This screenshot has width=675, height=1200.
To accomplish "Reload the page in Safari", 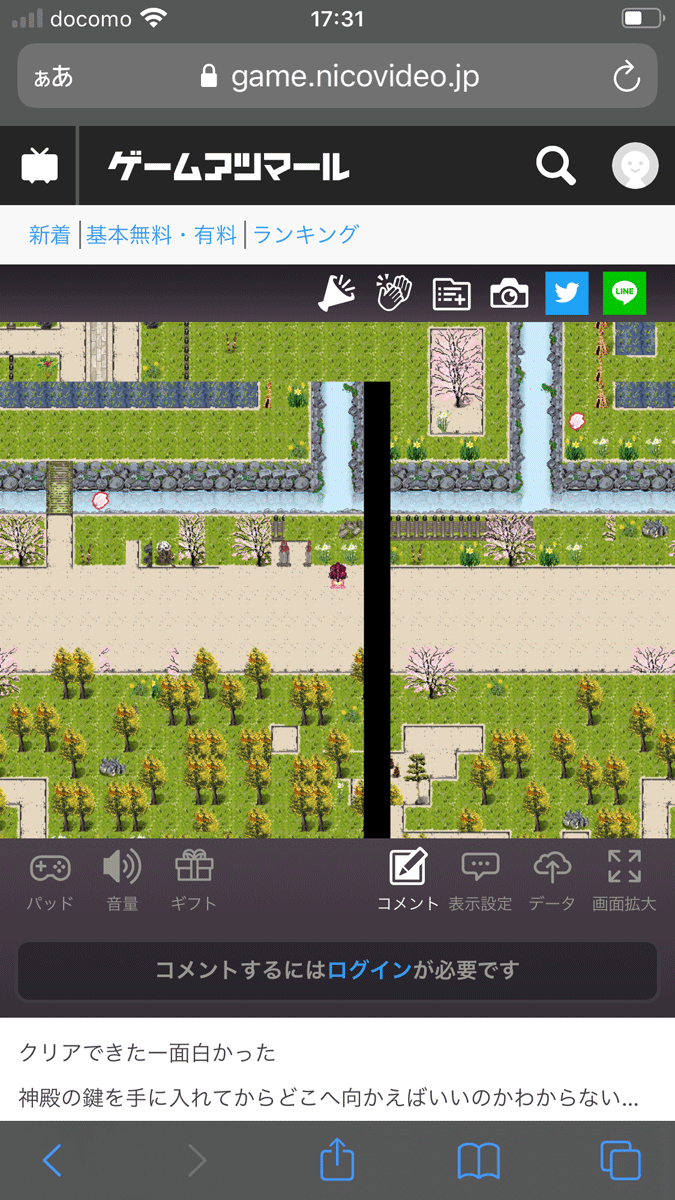I will [x=626, y=77].
